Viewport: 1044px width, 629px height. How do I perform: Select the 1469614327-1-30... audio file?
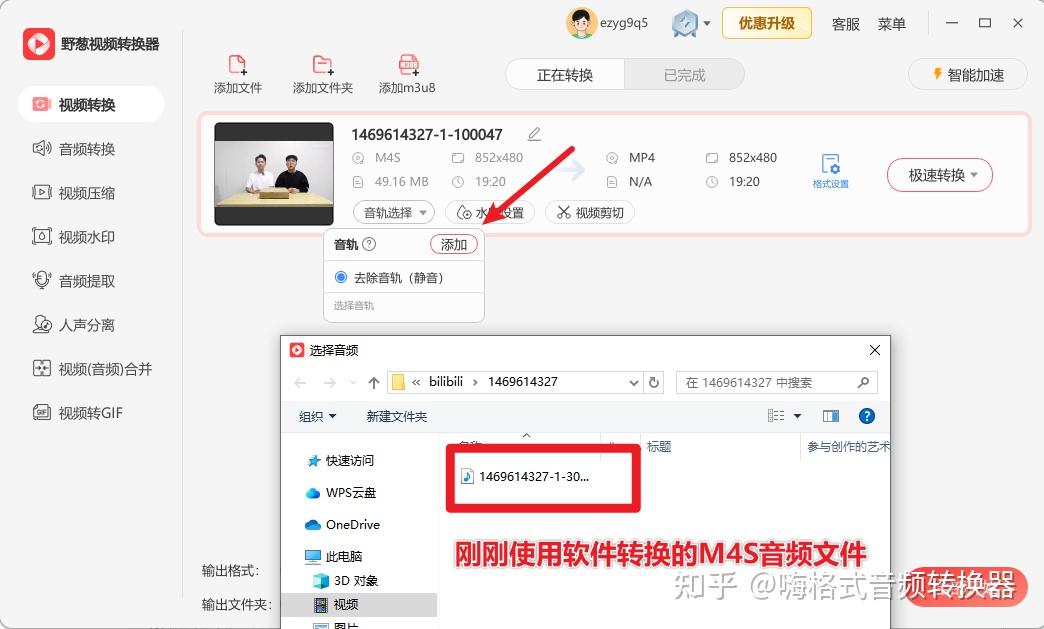coord(525,477)
